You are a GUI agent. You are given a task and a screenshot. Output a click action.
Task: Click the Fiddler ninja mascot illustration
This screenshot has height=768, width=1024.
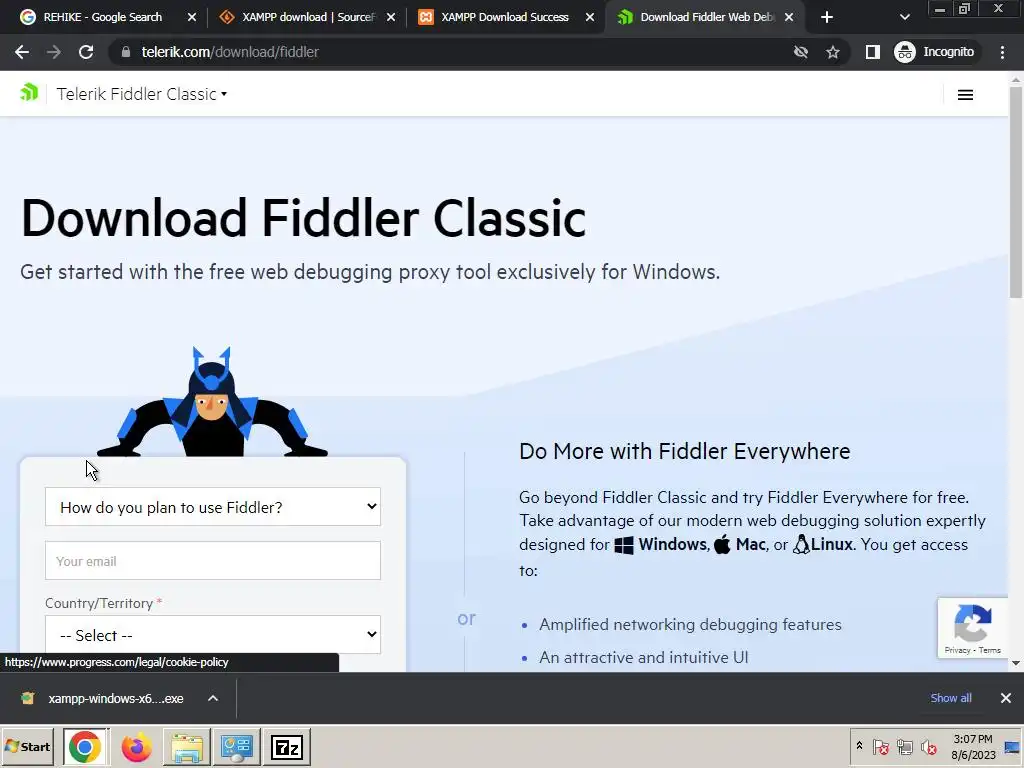(212, 402)
